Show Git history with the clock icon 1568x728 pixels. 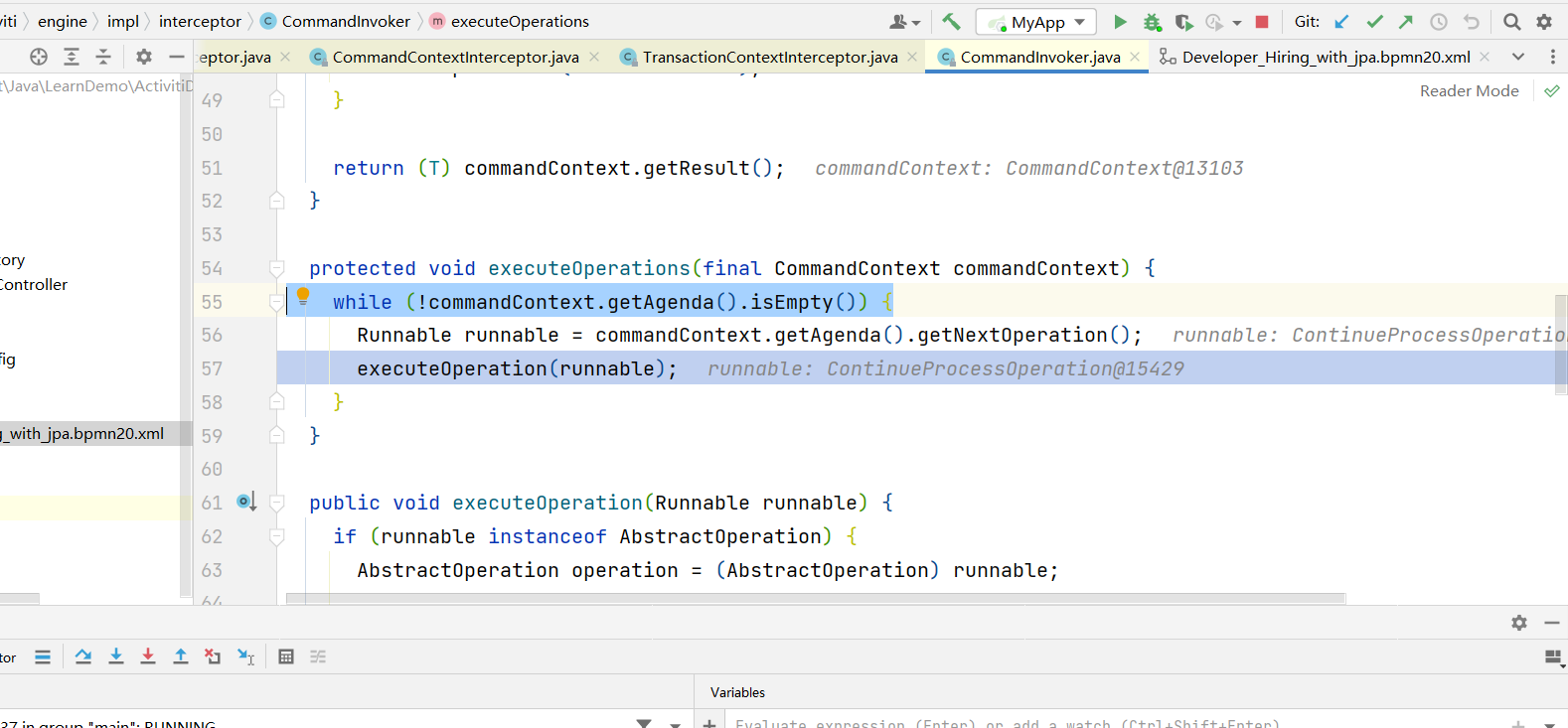(x=1439, y=22)
